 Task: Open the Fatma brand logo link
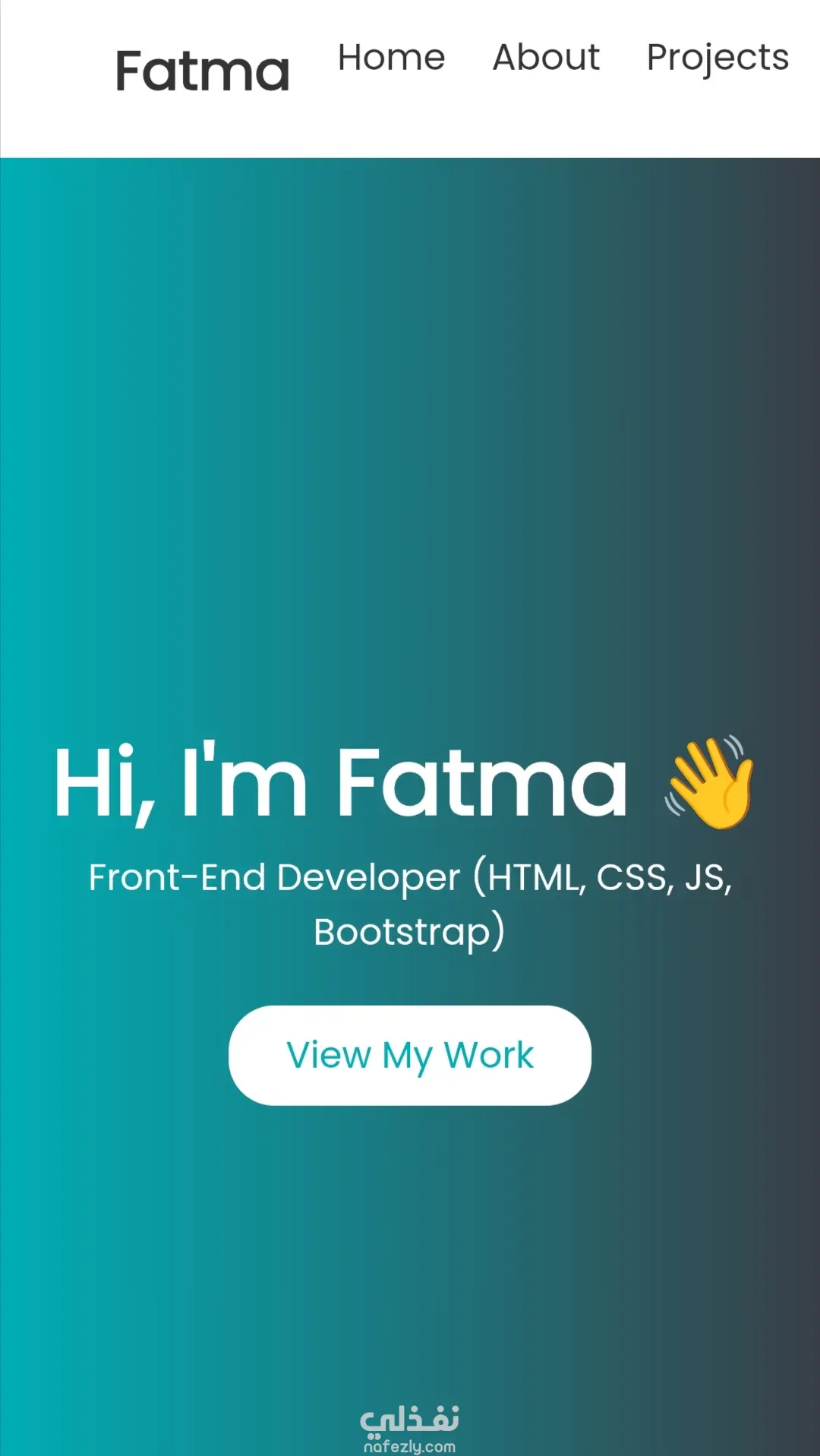pos(203,71)
